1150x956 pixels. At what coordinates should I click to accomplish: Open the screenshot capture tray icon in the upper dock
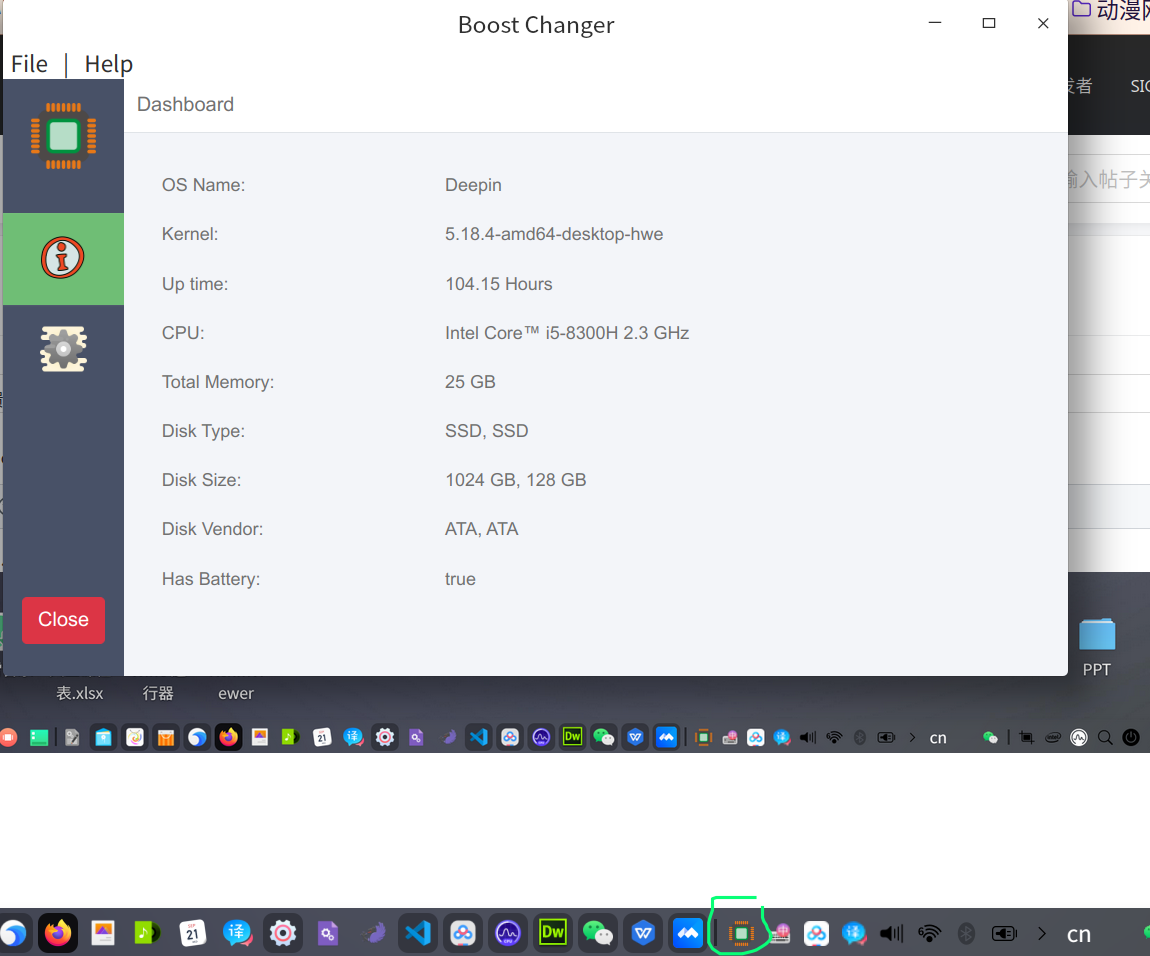(x=1026, y=737)
